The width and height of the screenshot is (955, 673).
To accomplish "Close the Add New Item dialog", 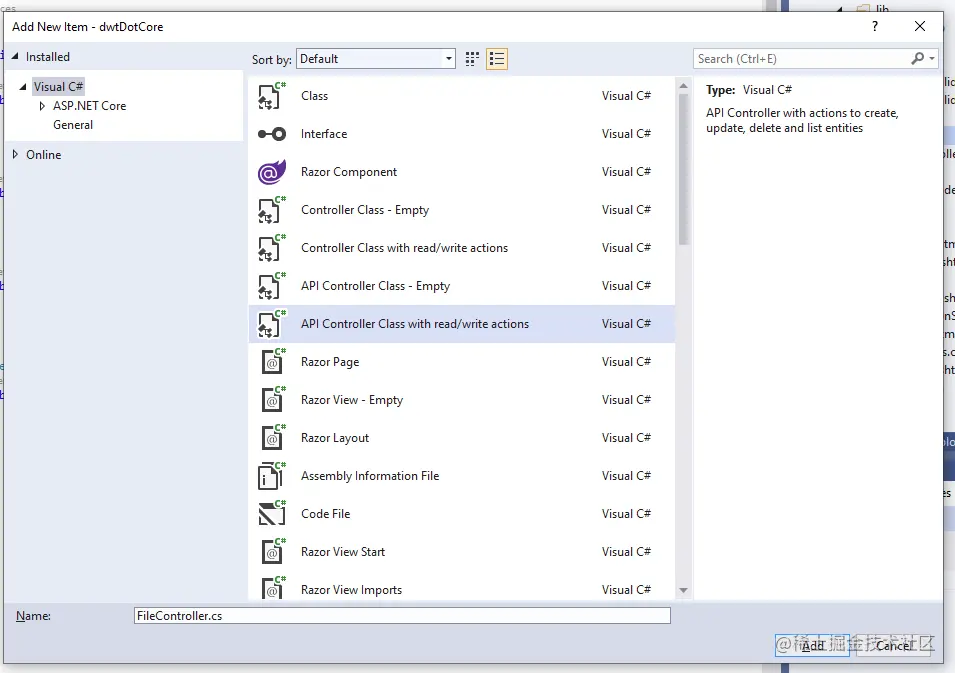I will tap(920, 26).
